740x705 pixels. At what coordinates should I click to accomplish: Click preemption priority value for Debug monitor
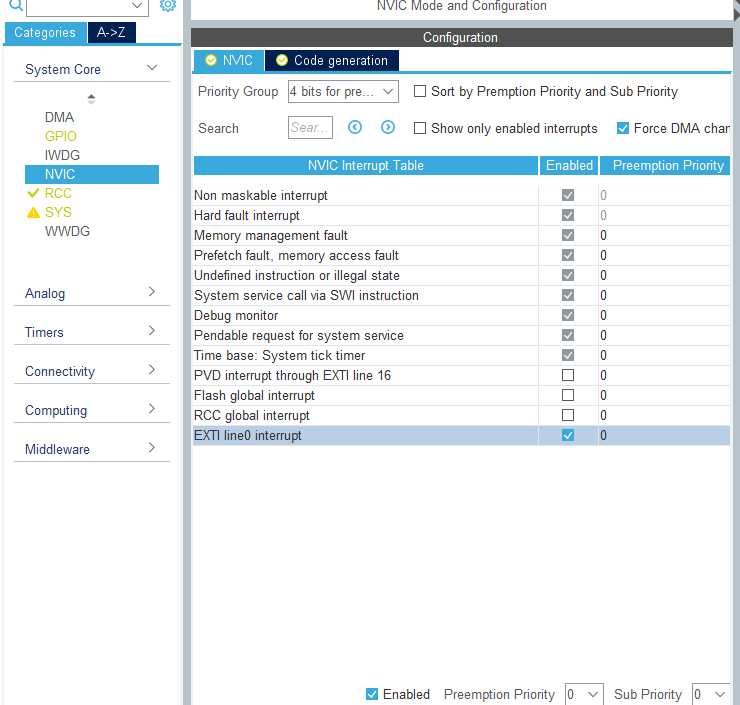click(x=604, y=315)
